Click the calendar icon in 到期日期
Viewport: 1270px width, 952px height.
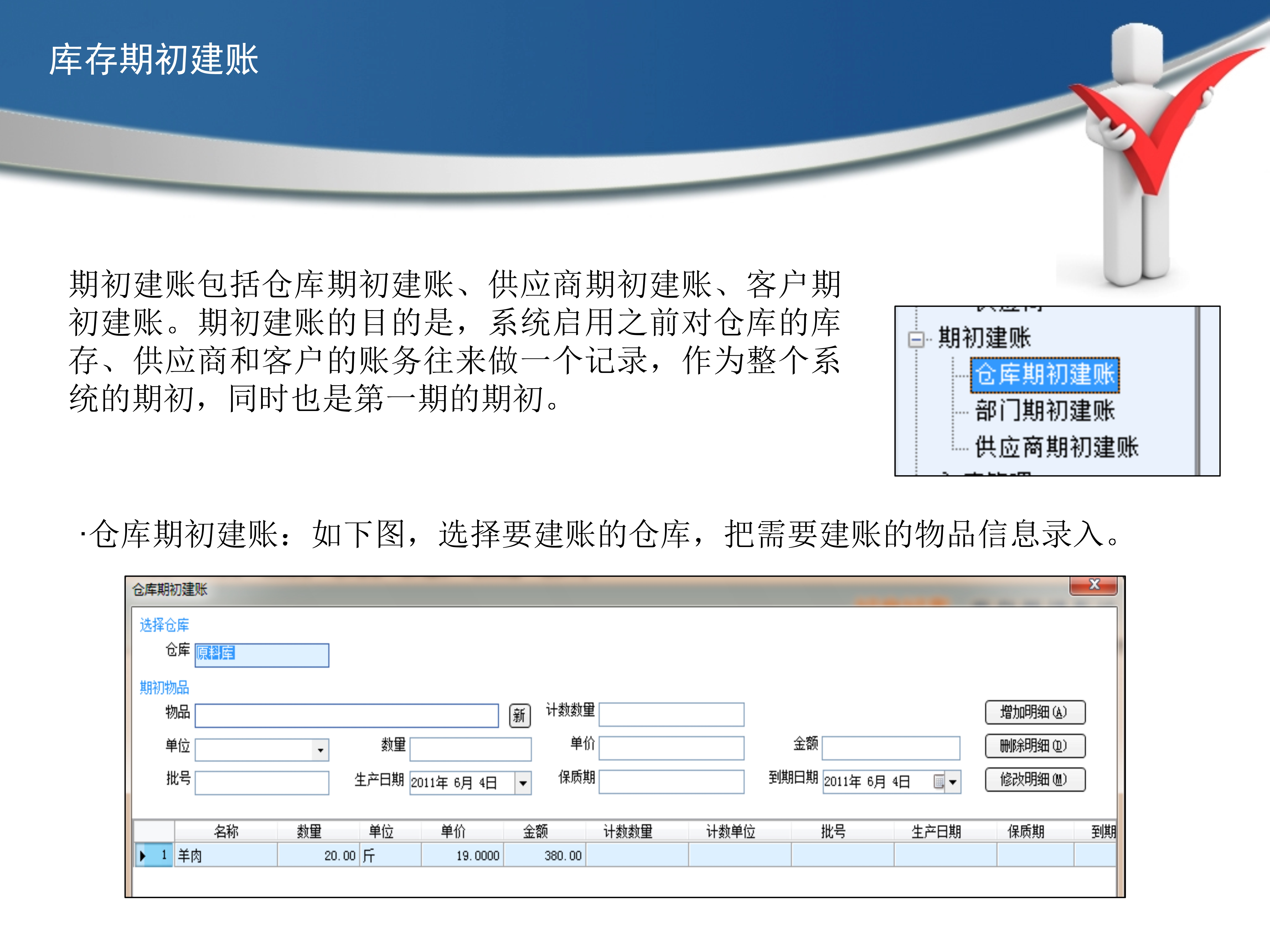939,782
